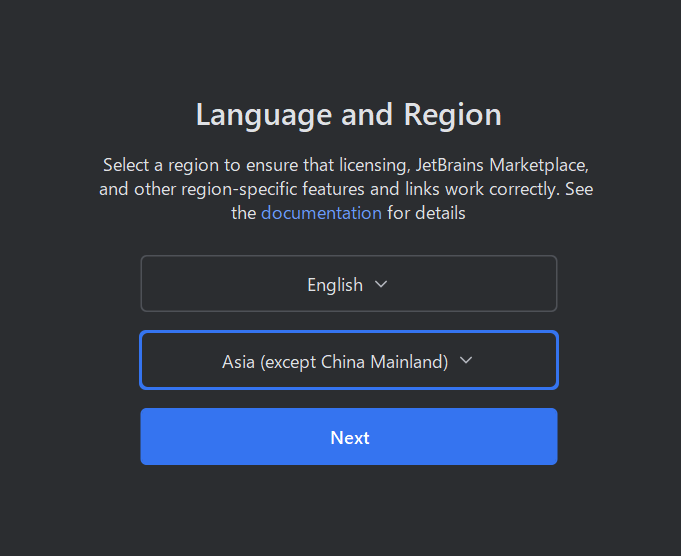The height and width of the screenshot is (556, 681).
Task: Open the documentation link
Action: pos(321,213)
